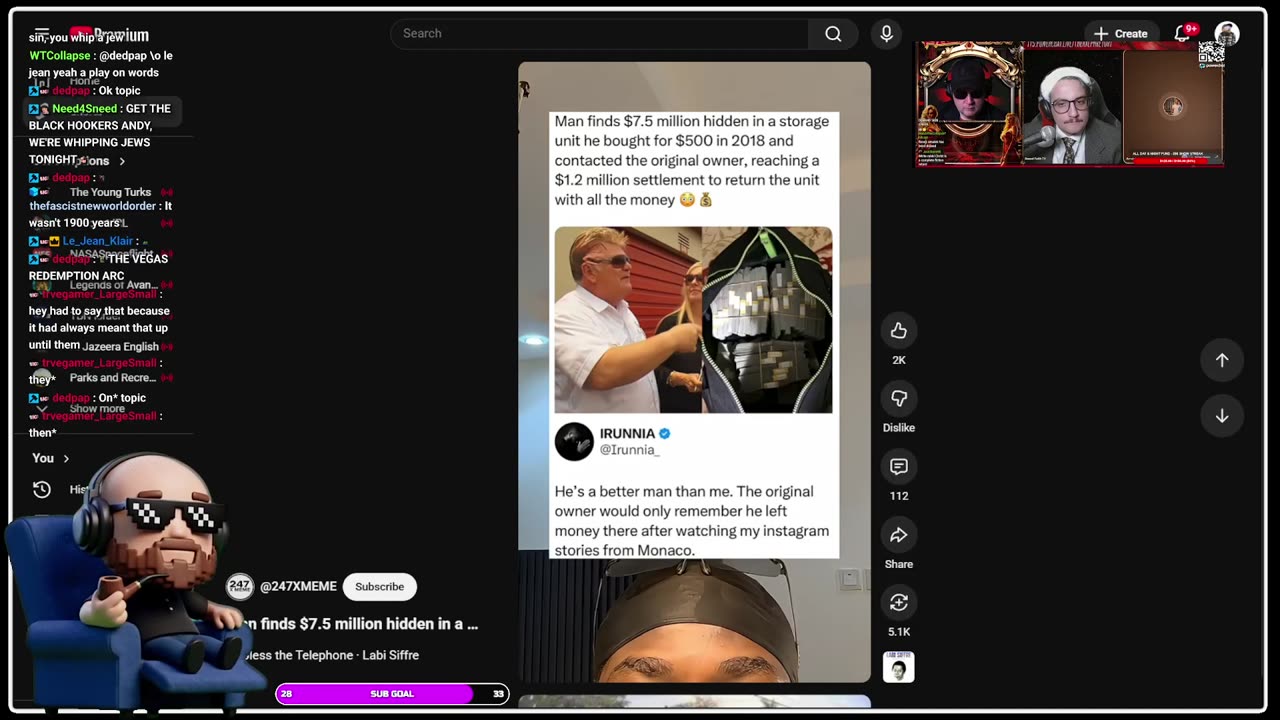
Task: Click the Remix icon showing 5.1K
Action: click(x=899, y=603)
